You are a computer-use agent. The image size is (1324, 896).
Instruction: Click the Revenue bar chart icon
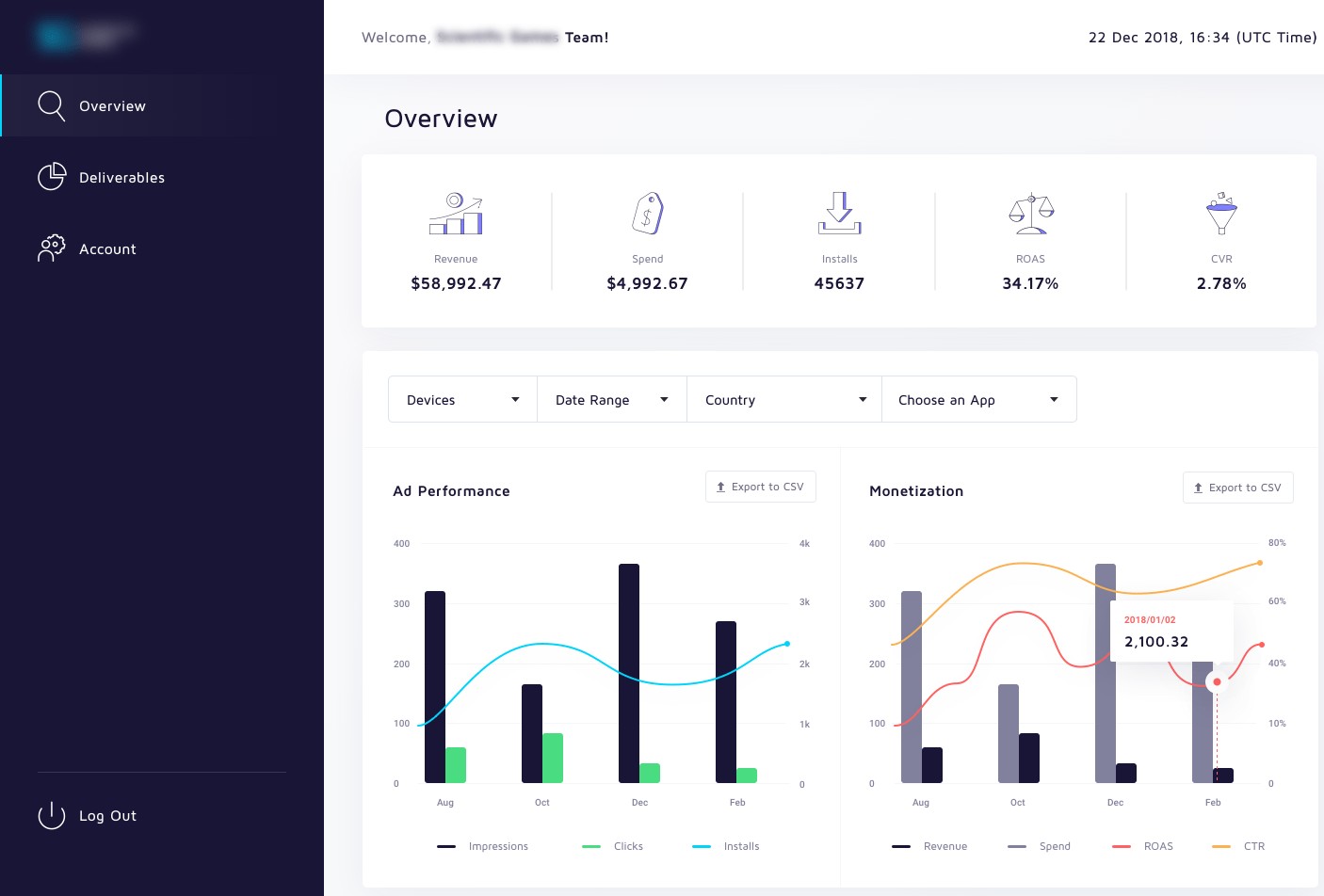456,214
